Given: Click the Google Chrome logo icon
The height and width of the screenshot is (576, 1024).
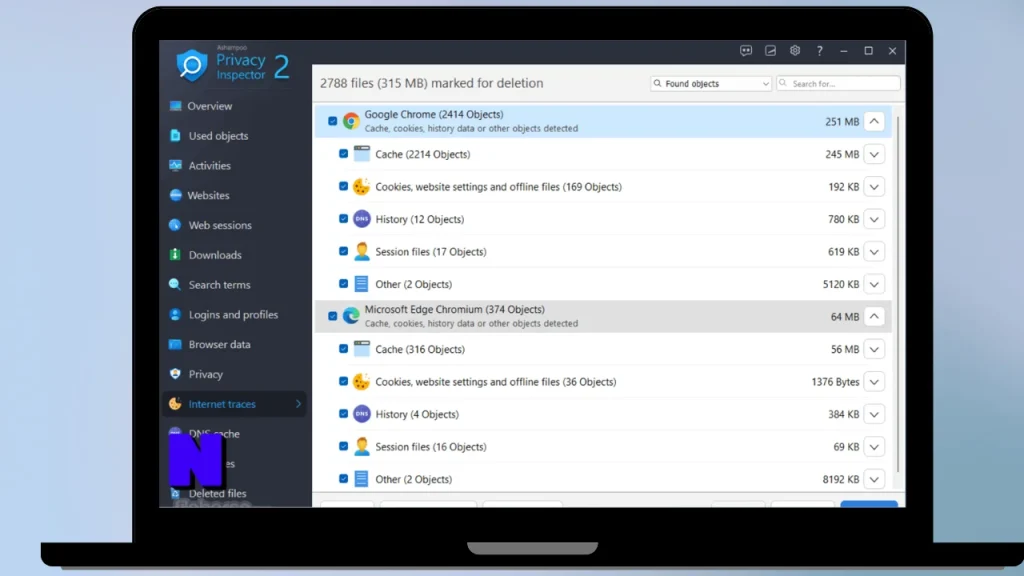Looking at the screenshot, I should tap(351, 121).
